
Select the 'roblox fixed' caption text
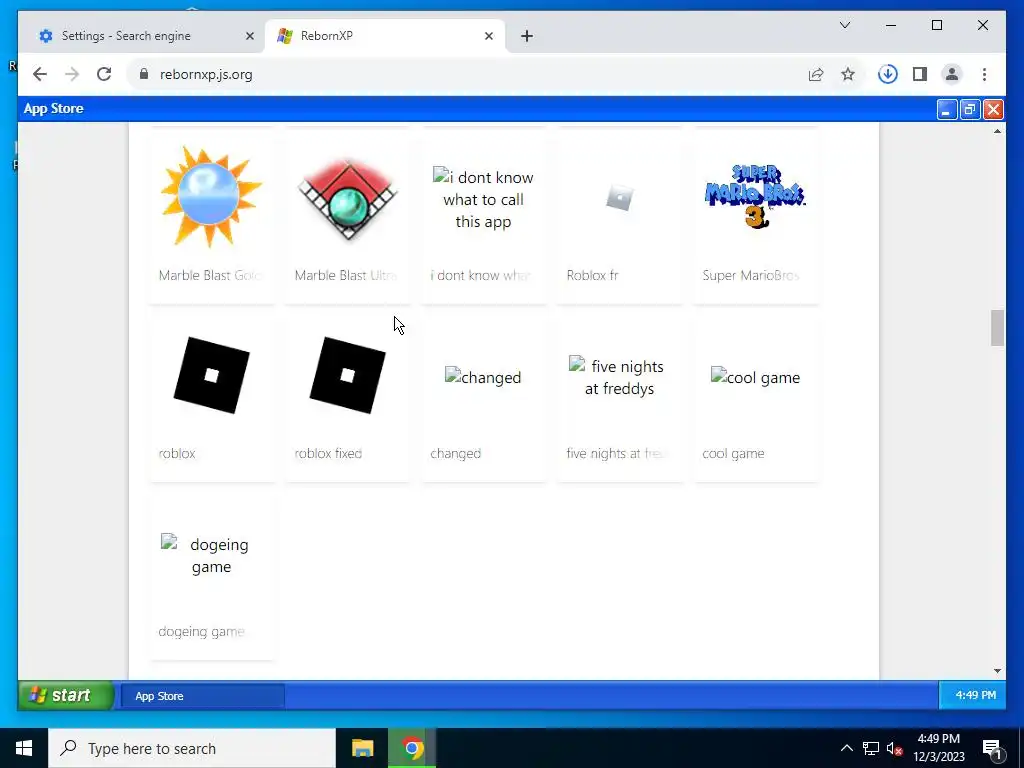328,453
